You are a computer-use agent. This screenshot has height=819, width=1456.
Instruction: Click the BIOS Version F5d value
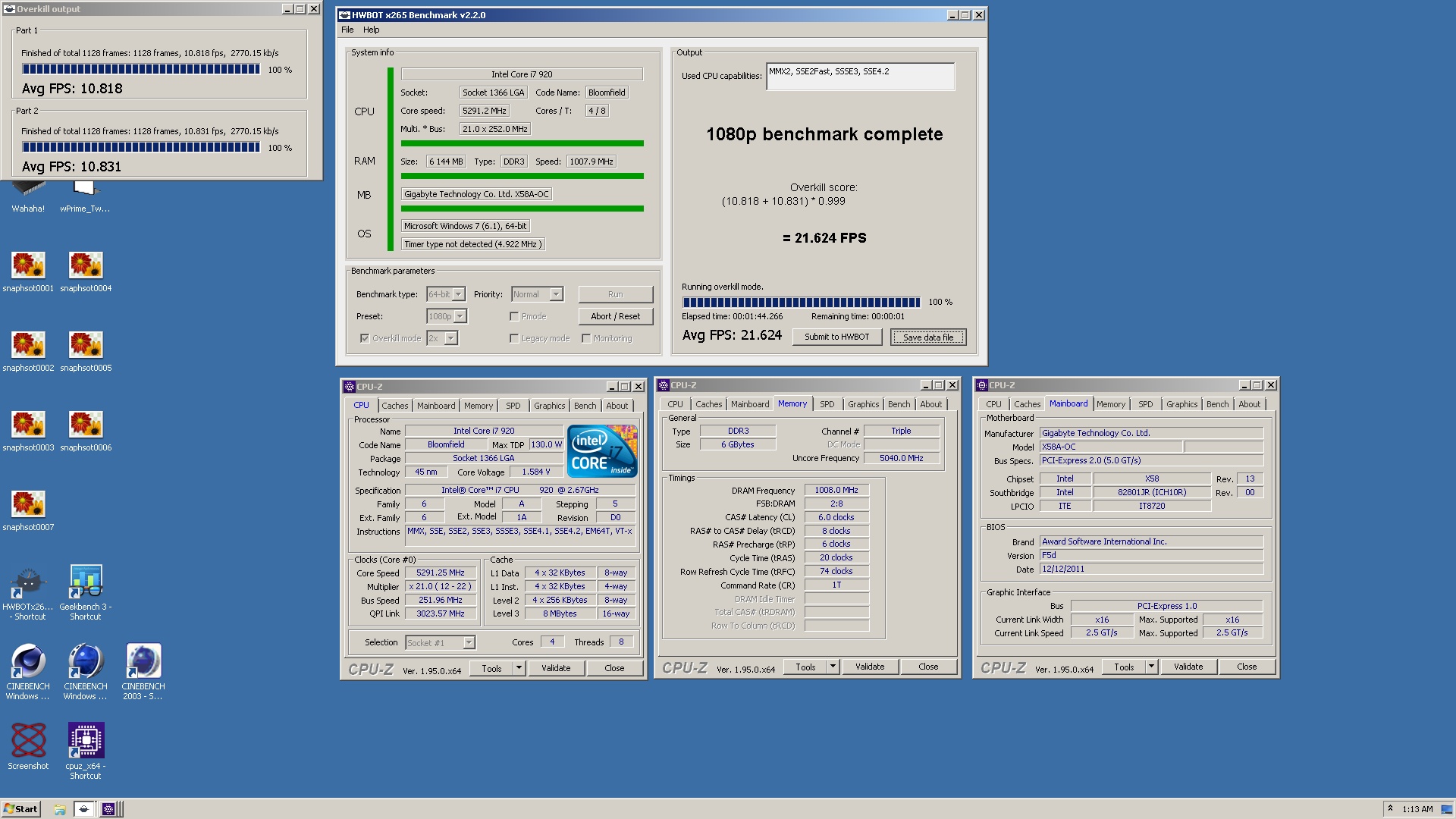(x=1150, y=555)
